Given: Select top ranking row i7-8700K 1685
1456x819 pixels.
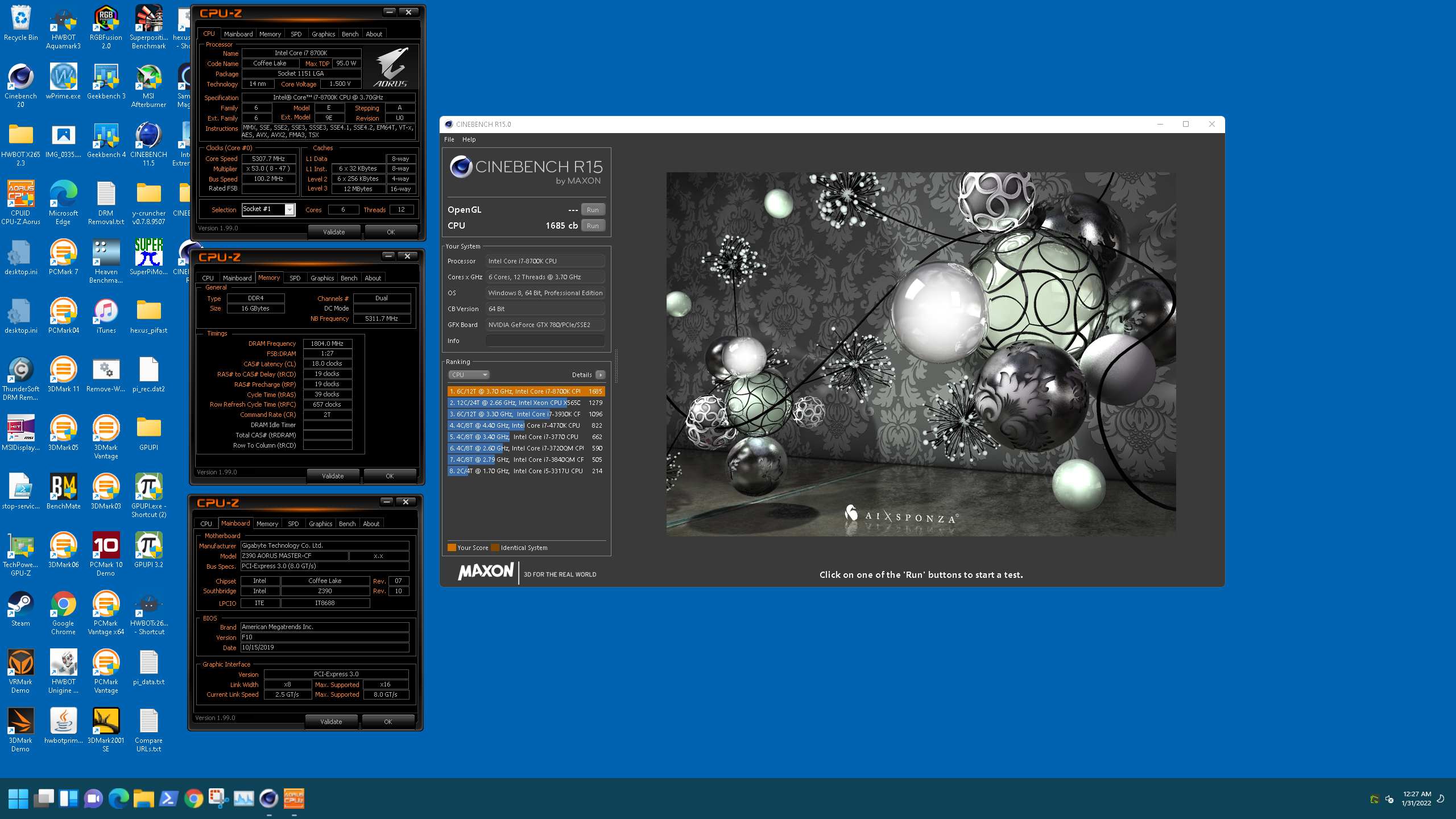Looking at the screenshot, I should click(x=526, y=391).
